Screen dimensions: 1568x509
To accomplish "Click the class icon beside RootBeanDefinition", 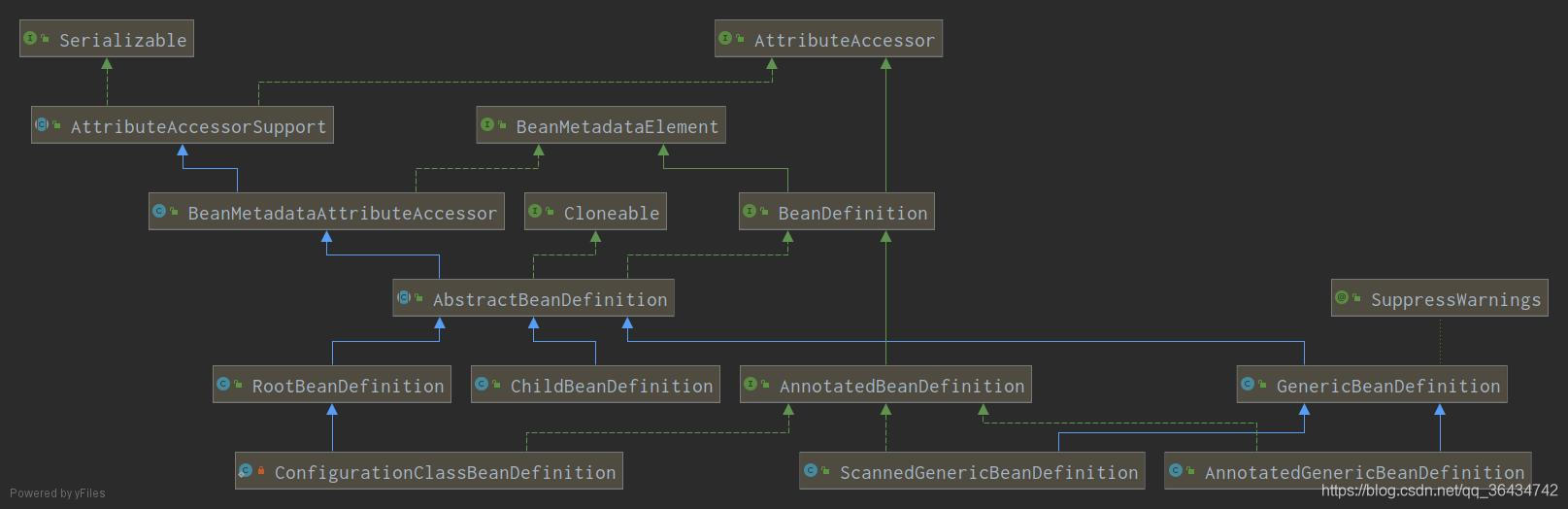I will [x=224, y=385].
